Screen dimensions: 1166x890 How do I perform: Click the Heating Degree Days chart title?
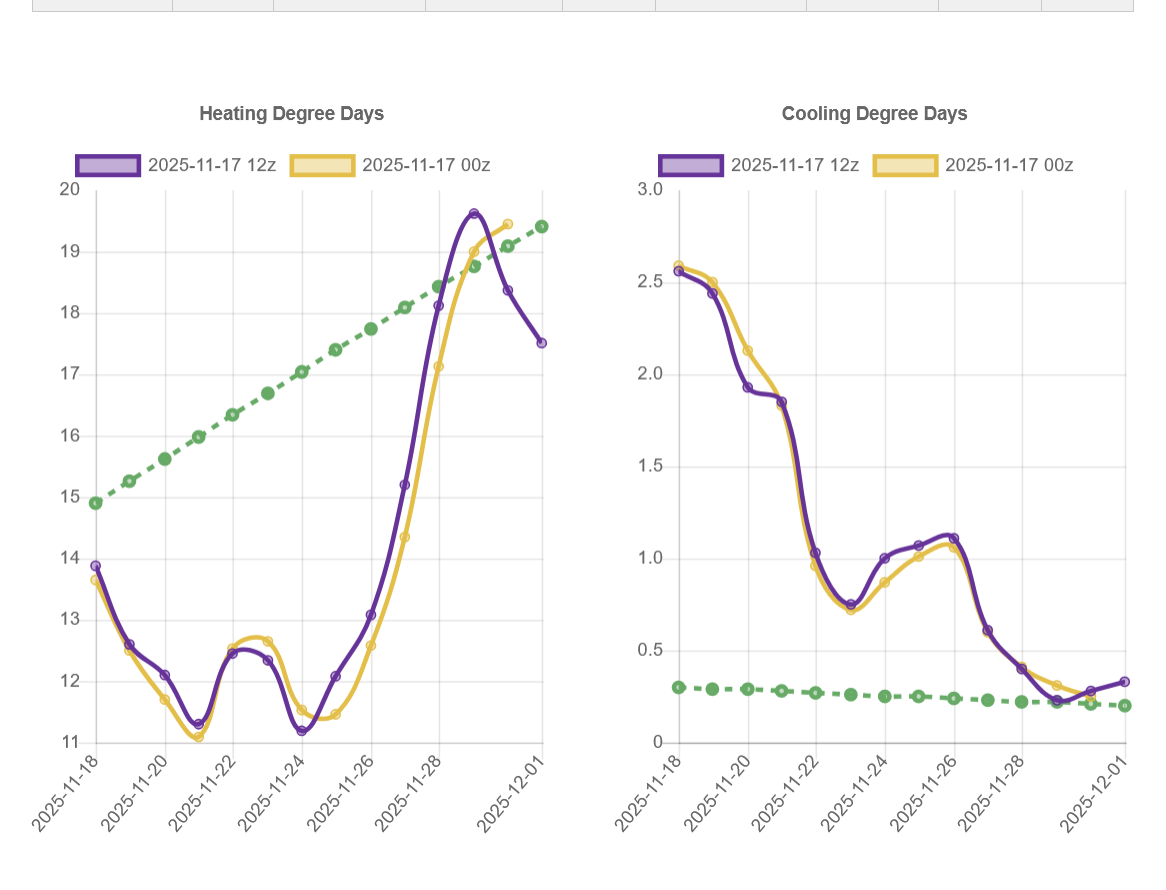[291, 114]
